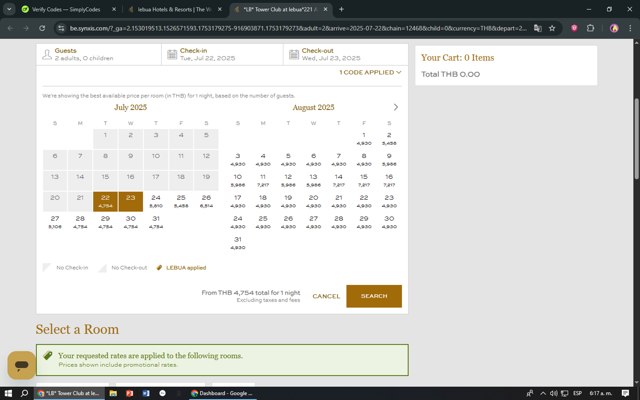
Task: Select August 2 on the calendar
Action: point(389,139)
